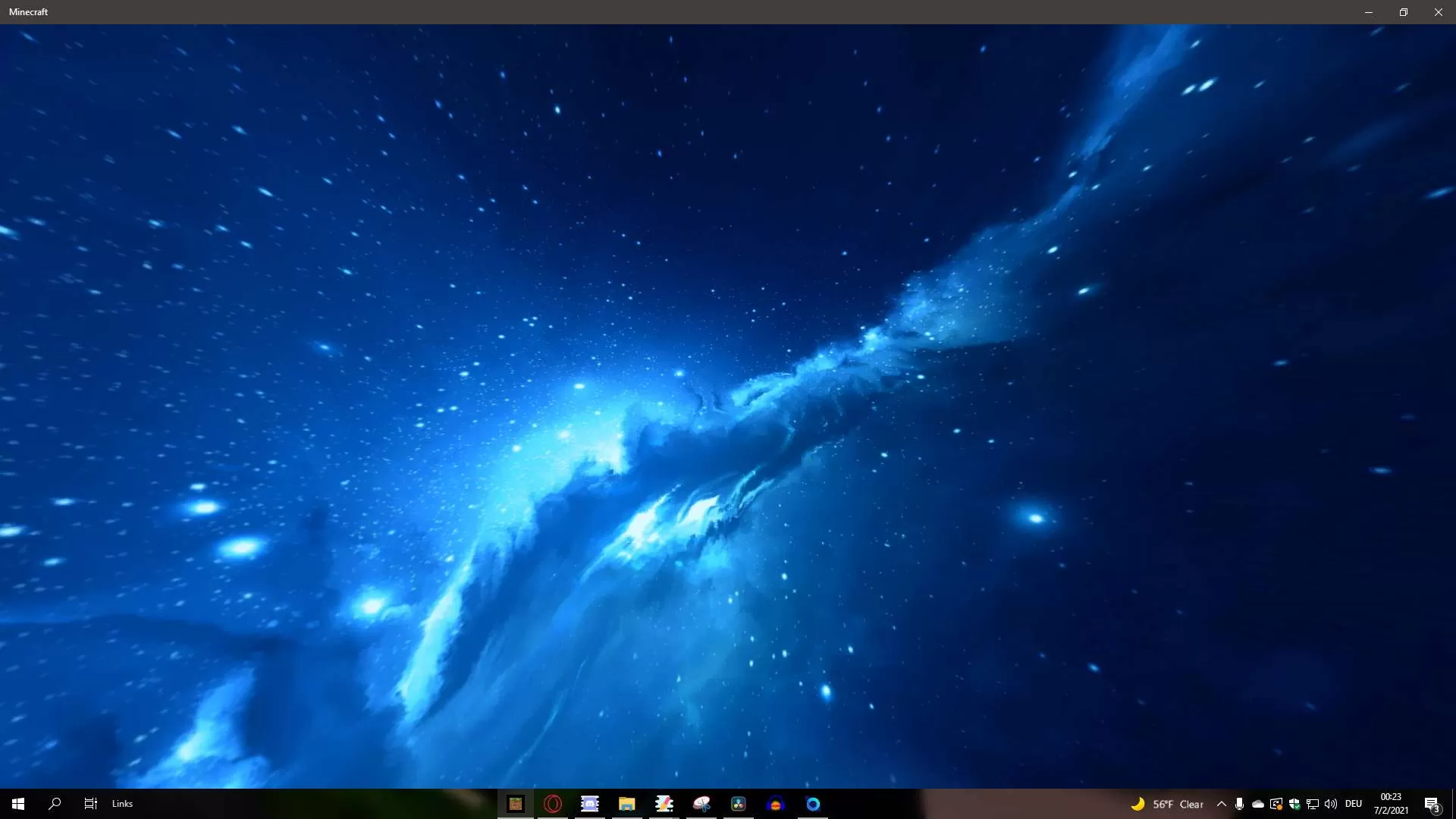This screenshot has height=819, width=1456.
Task: Open the Snipping Tool scissors icon
Action: (701, 804)
